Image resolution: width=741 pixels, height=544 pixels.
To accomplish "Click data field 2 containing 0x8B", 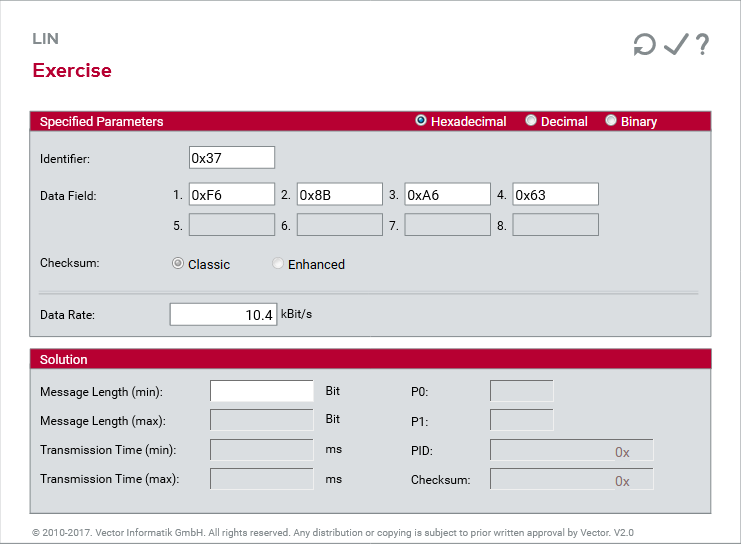I will click(339, 195).
